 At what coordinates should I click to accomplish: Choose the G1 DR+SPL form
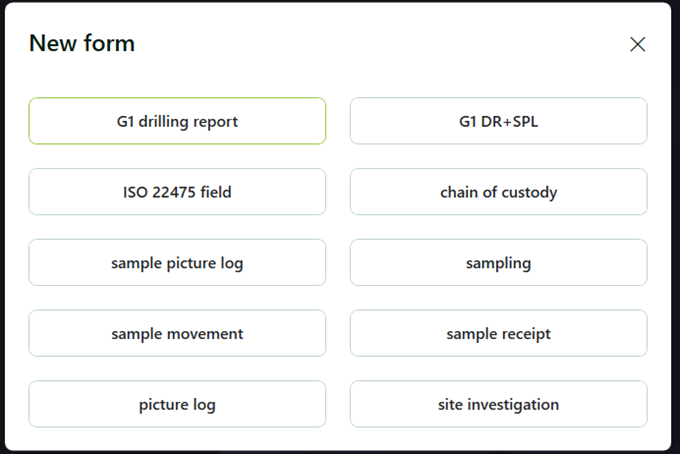pyautogui.click(x=498, y=121)
